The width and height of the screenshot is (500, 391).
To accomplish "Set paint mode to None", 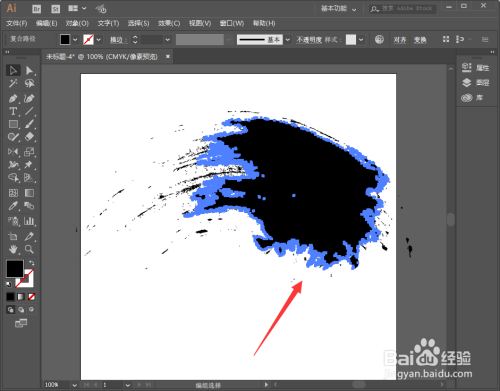I will pos(31,296).
